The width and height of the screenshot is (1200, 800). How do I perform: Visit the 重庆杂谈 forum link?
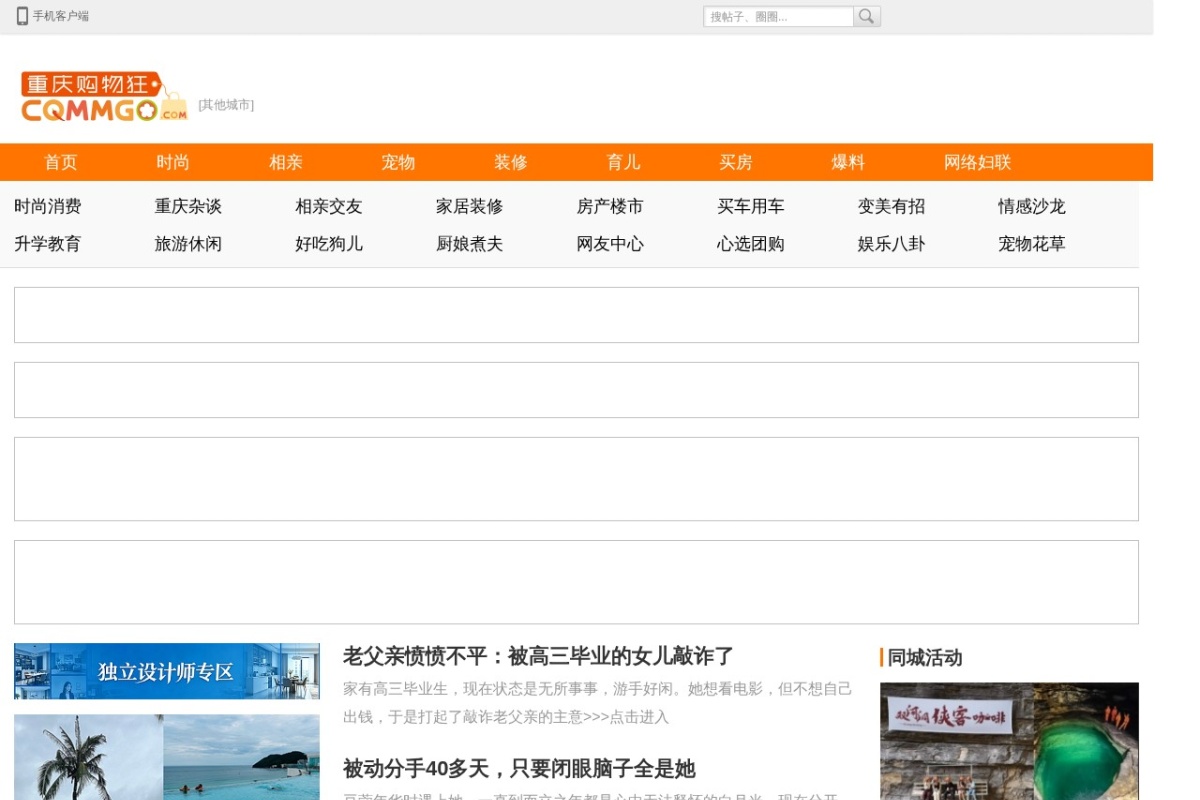(188, 206)
